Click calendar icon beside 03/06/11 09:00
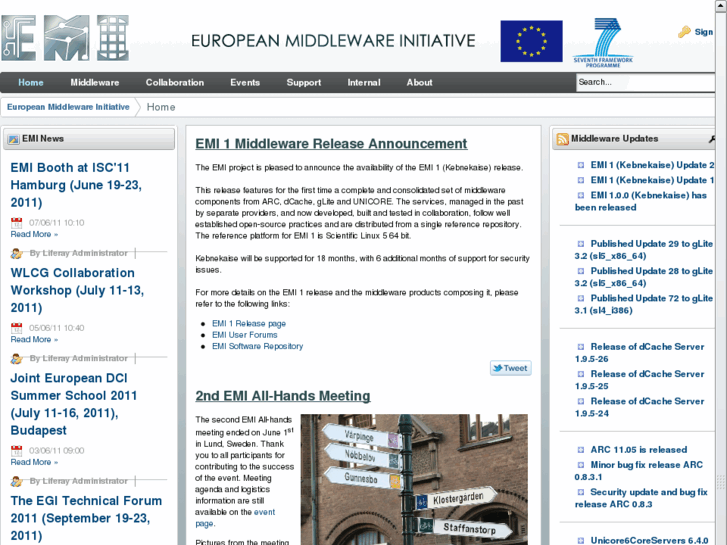Image resolution: width=727 pixels, height=545 pixels. 17,451
